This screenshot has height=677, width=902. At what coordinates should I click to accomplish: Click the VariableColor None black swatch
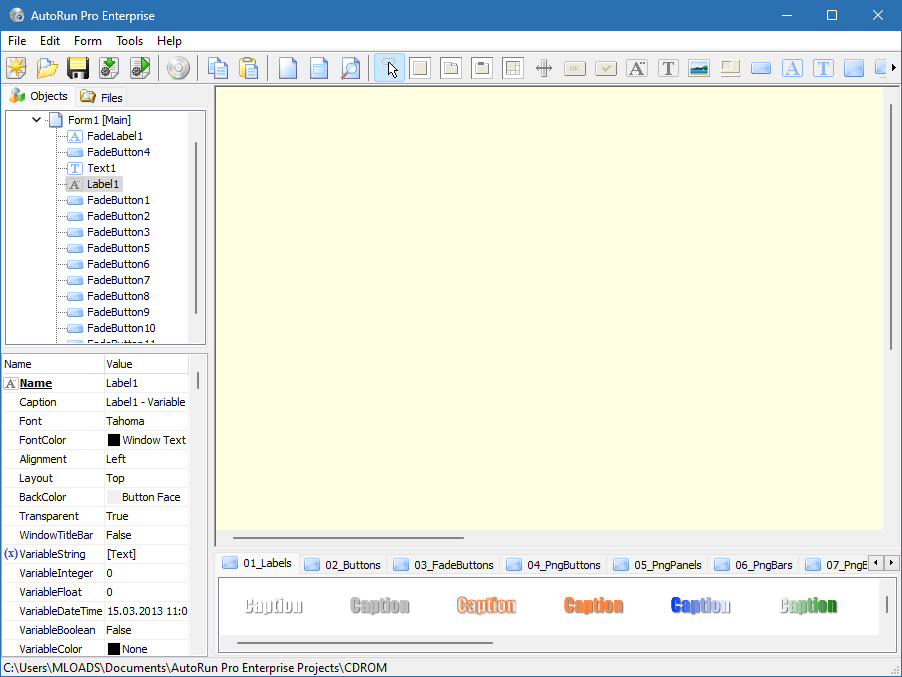point(114,649)
